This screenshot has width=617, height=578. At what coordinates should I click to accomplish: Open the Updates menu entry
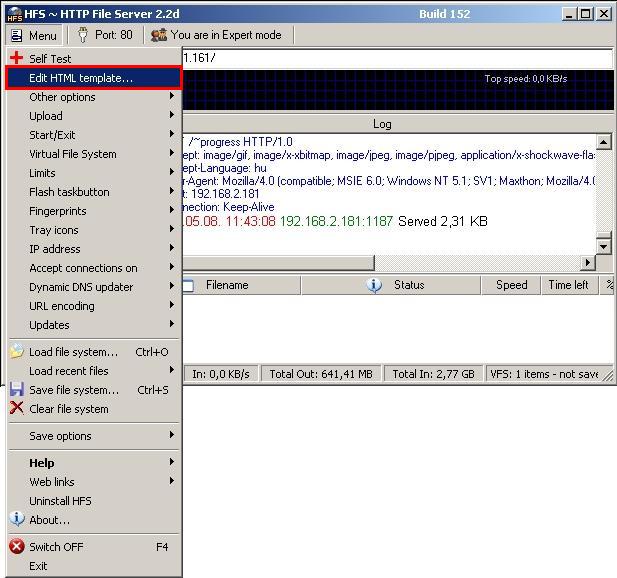(x=94, y=325)
